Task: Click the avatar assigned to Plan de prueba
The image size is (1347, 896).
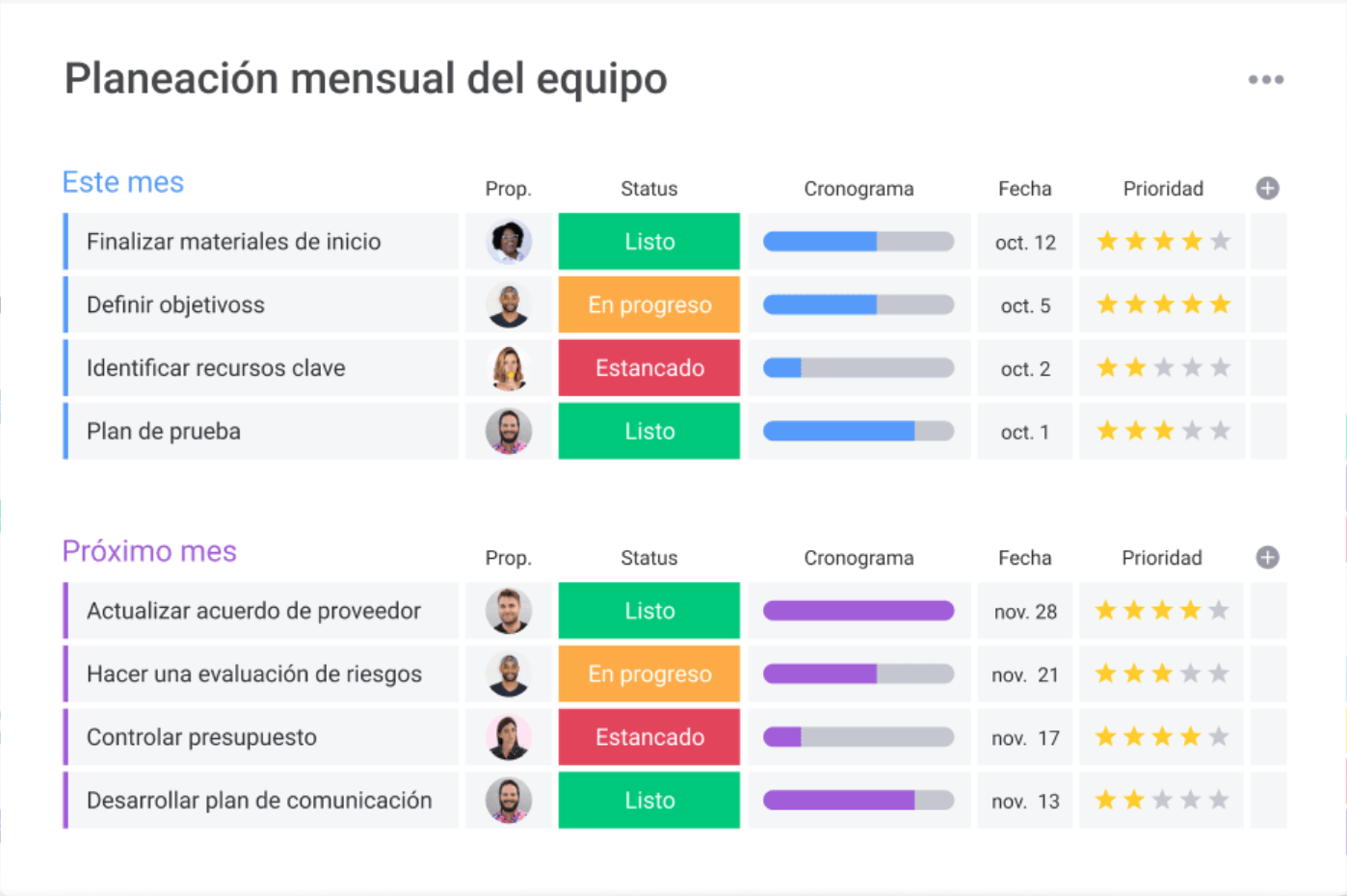Action: pyautogui.click(x=509, y=431)
